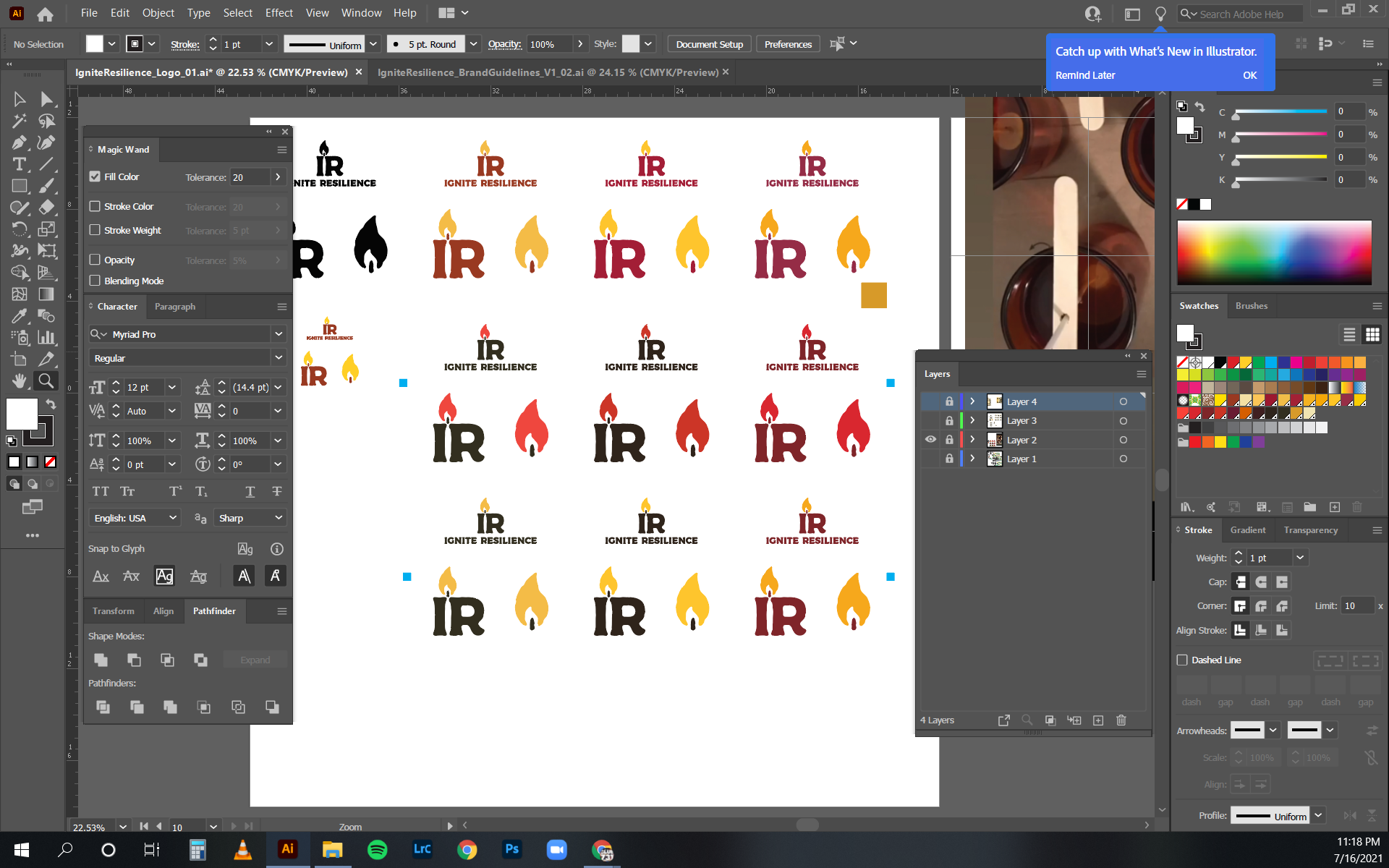Open Lightroom Classic from taskbar
Viewport: 1389px width, 868px height.
point(422,849)
